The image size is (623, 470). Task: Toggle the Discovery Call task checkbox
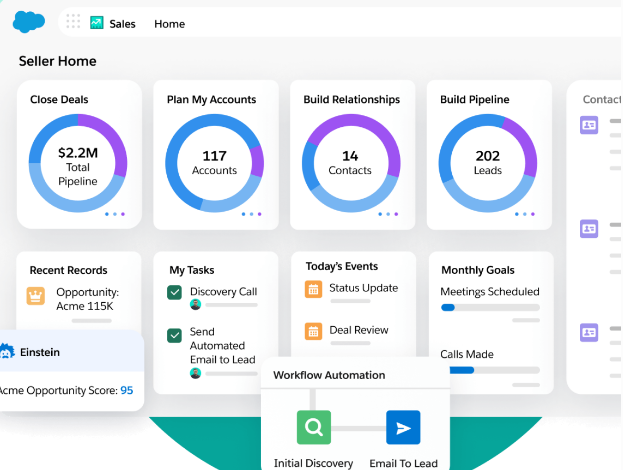coord(174,292)
